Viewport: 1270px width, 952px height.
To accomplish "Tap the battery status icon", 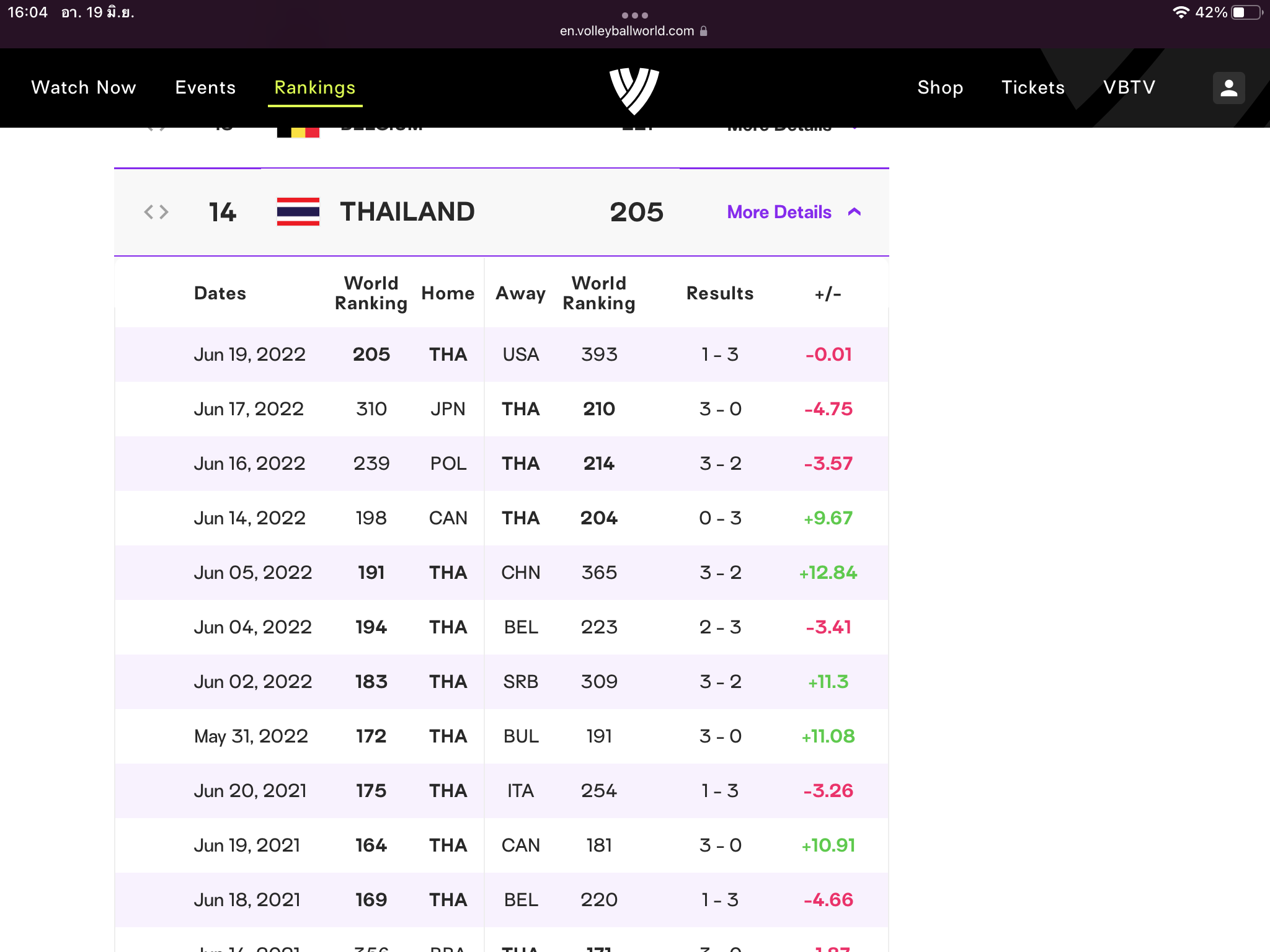I will (1246, 12).
